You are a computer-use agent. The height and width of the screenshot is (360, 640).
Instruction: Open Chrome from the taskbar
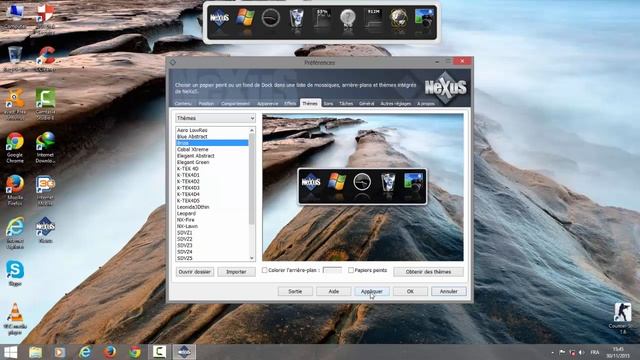tap(135, 352)
